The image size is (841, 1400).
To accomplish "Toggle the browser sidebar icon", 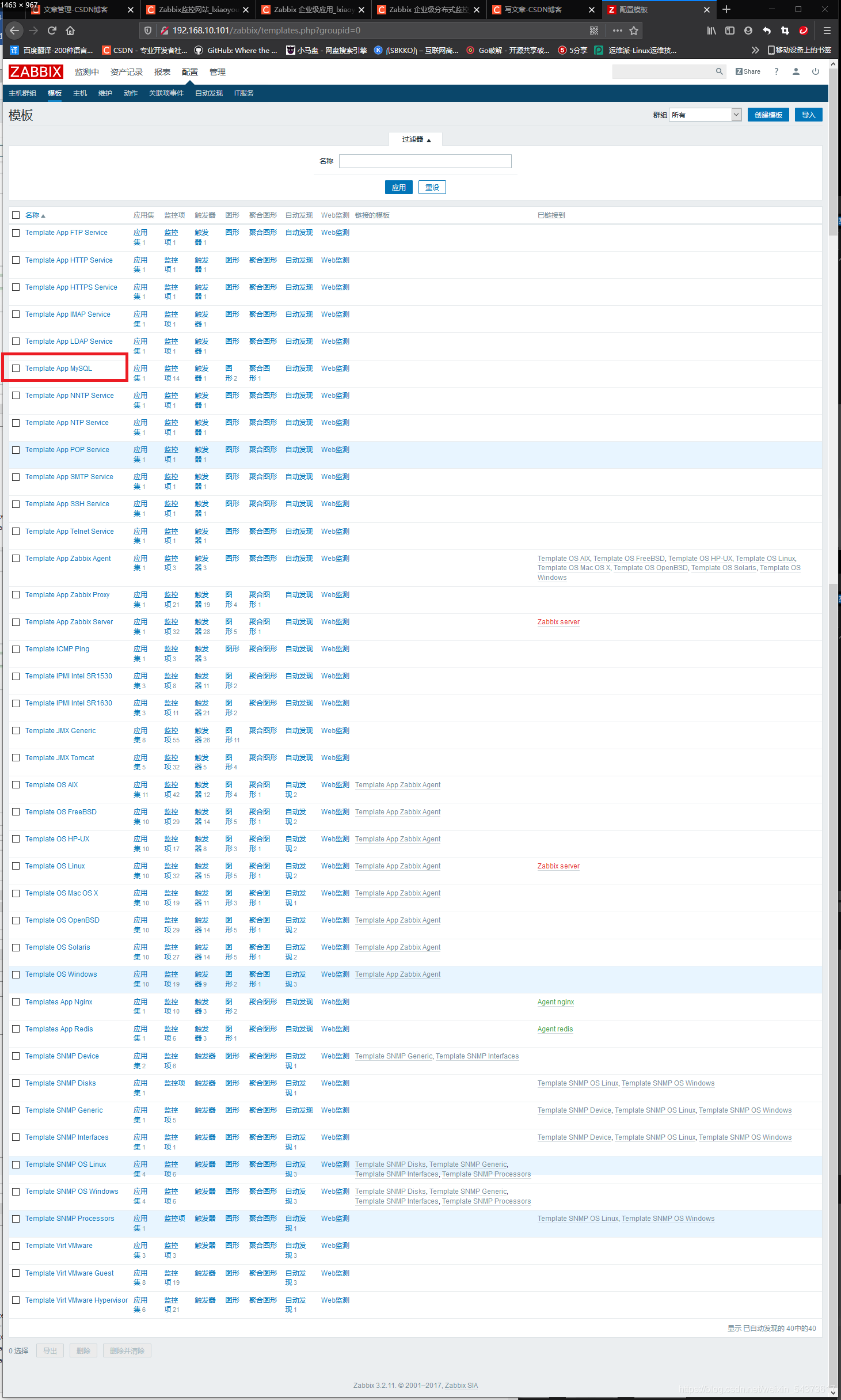I will point(730,31).
